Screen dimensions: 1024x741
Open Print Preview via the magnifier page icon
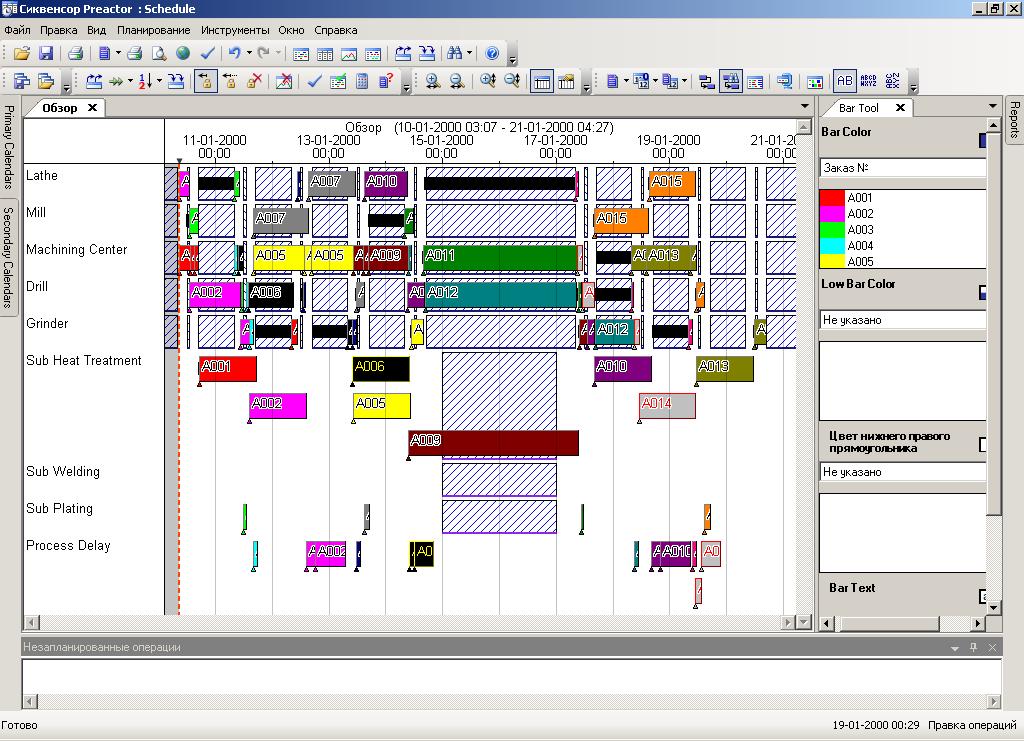[x=159, y=54]
